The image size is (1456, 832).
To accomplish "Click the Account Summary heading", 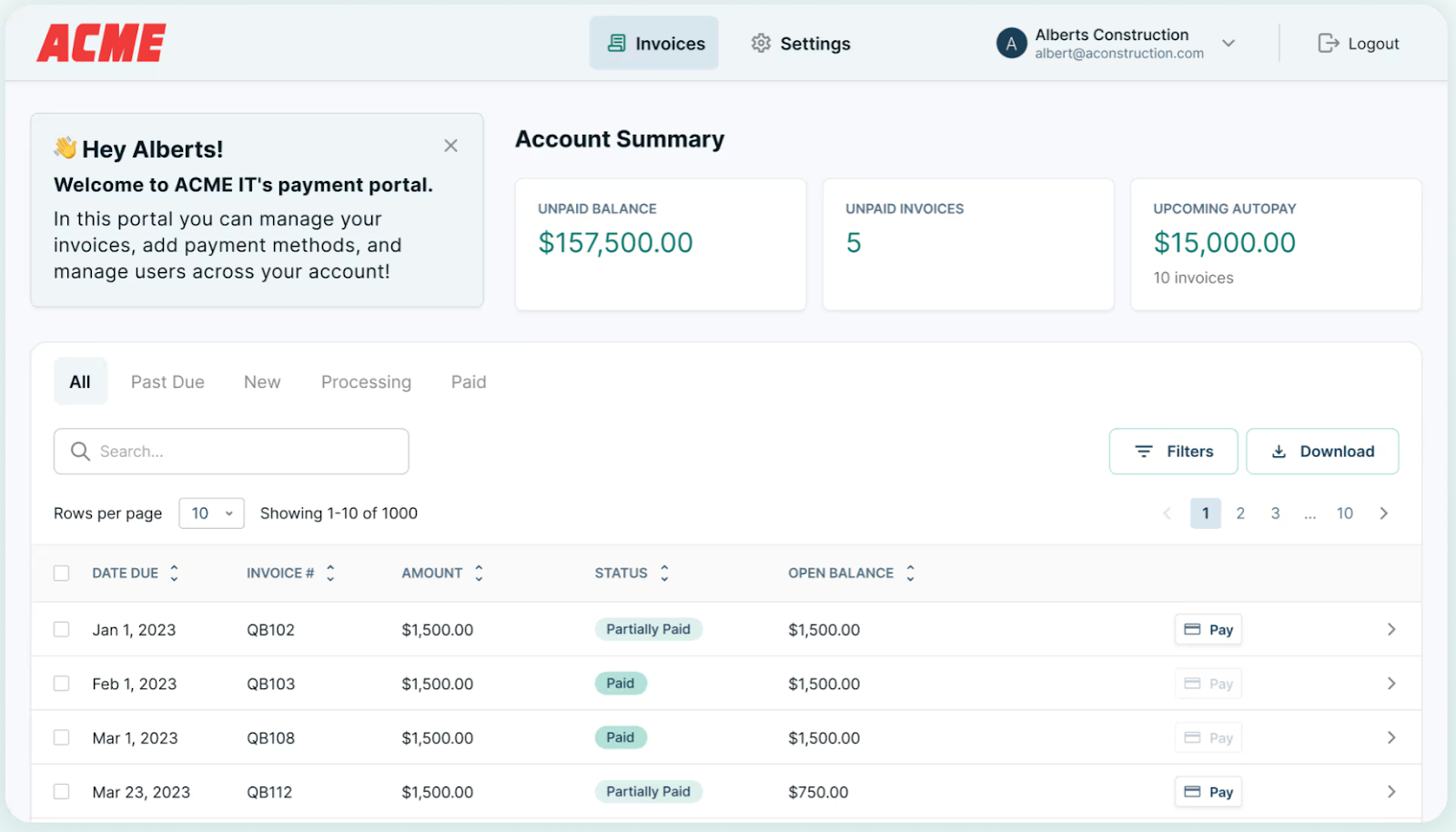I will (x=620, y=139).
